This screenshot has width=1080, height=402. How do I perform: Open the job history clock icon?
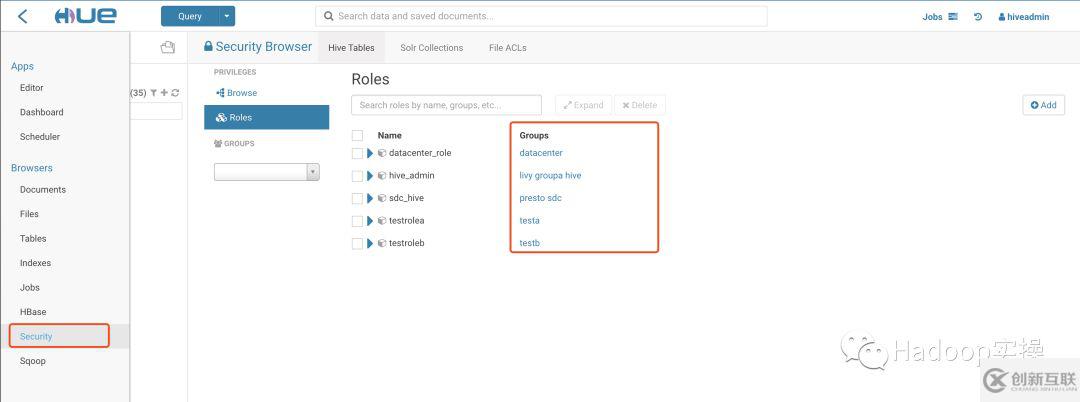[x=977, y=17]
